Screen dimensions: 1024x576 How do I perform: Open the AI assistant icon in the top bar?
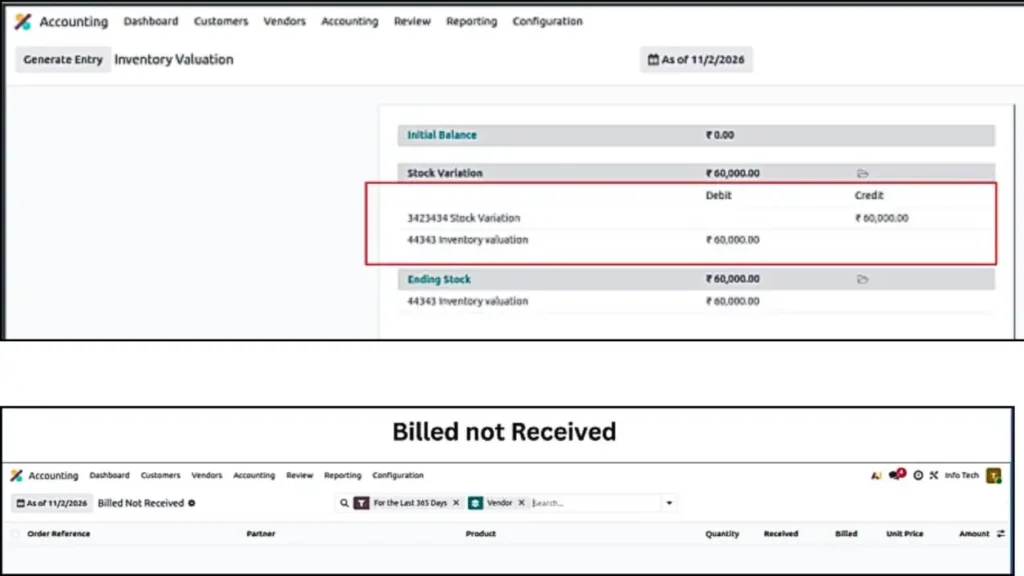876,475
